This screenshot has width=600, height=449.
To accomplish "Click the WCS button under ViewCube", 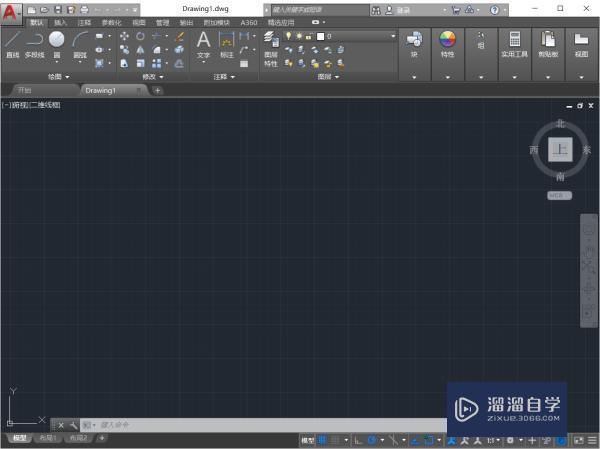I will [x=559, y=196].
